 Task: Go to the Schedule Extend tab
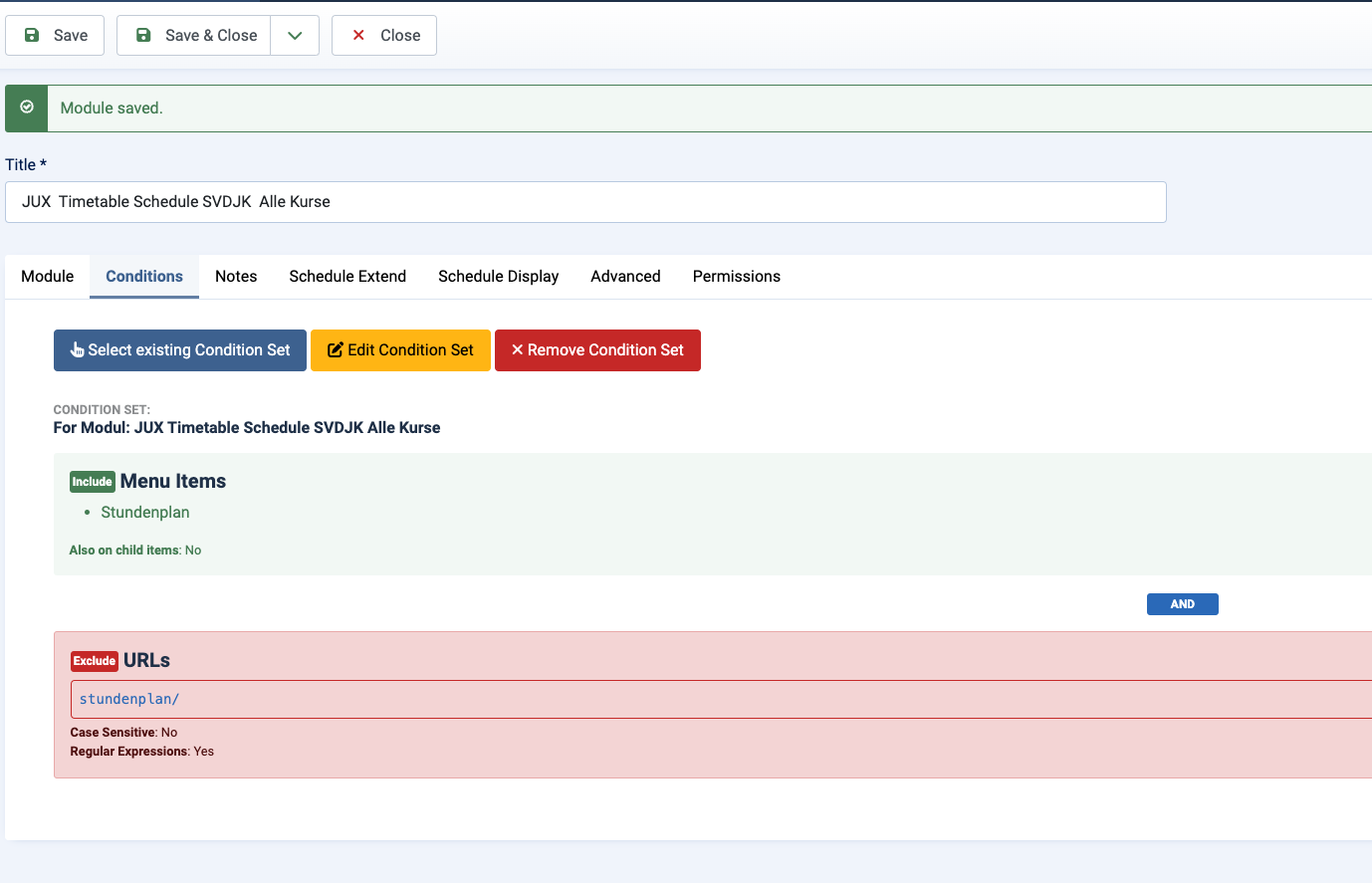tap(347, 276)
